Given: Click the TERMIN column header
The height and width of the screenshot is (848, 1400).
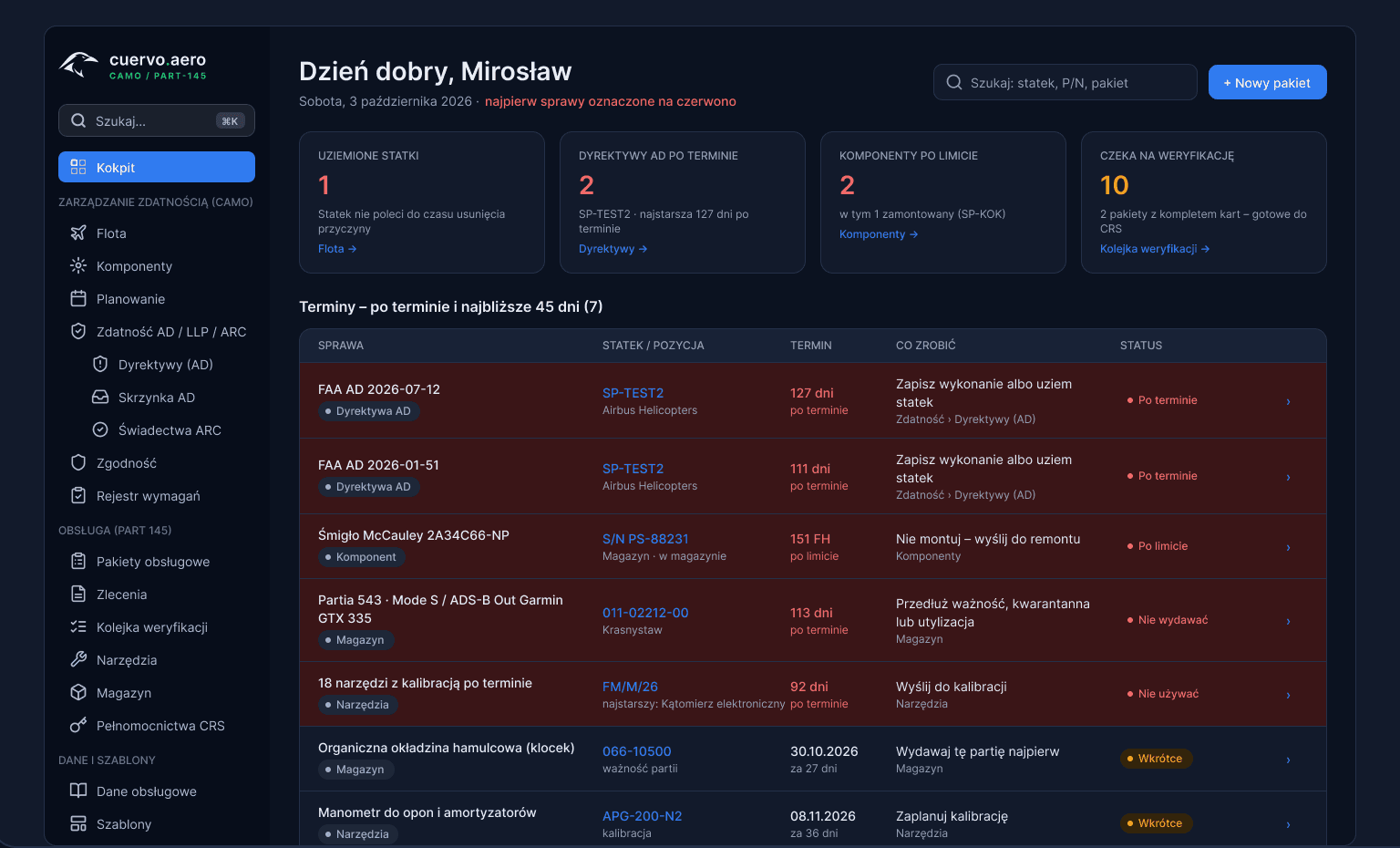Looking at the screenshot, I should (811, 346).
